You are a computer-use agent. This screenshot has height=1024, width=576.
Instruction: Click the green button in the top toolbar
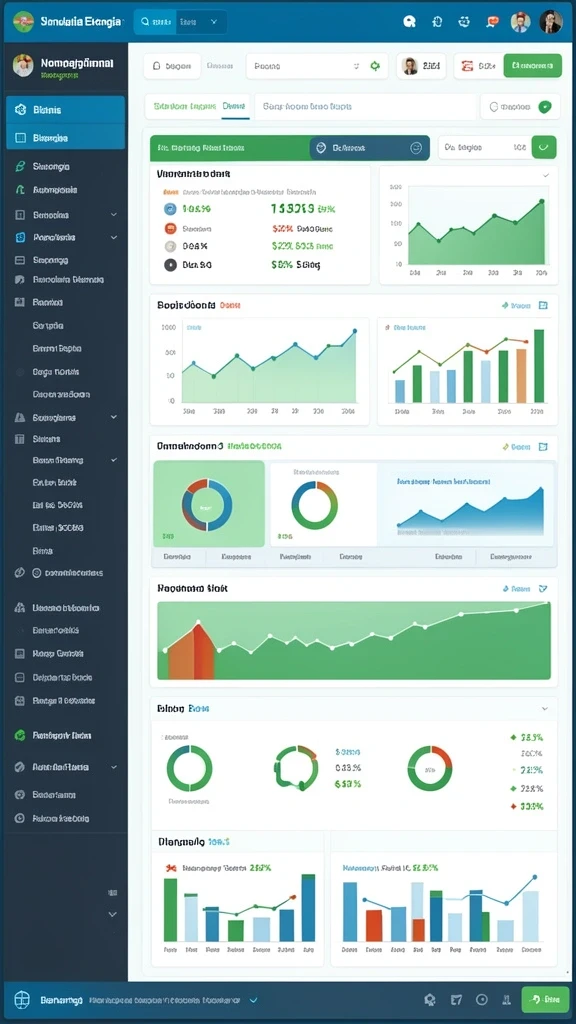(533, 66)
